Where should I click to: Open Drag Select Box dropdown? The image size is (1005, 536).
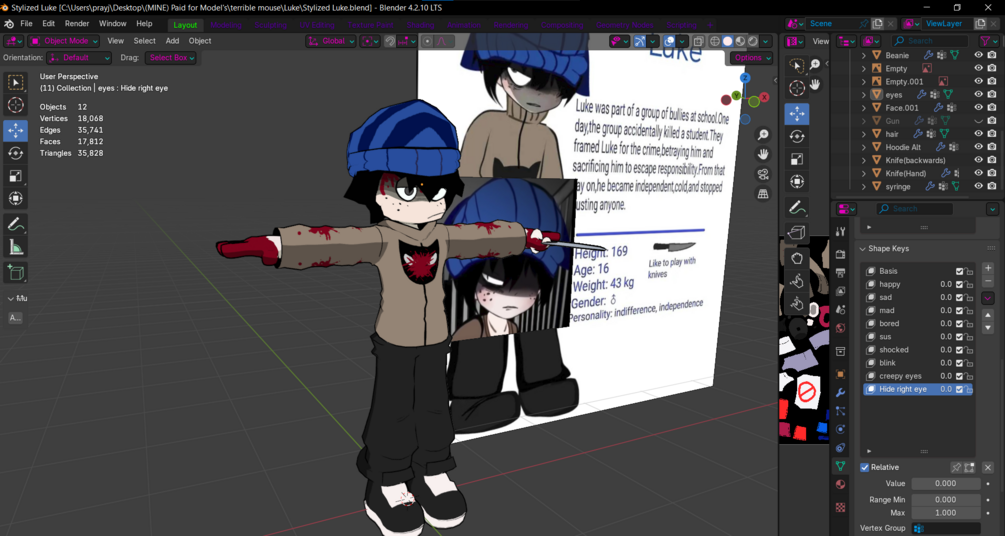pyautogui.click(x=170, y=58)
